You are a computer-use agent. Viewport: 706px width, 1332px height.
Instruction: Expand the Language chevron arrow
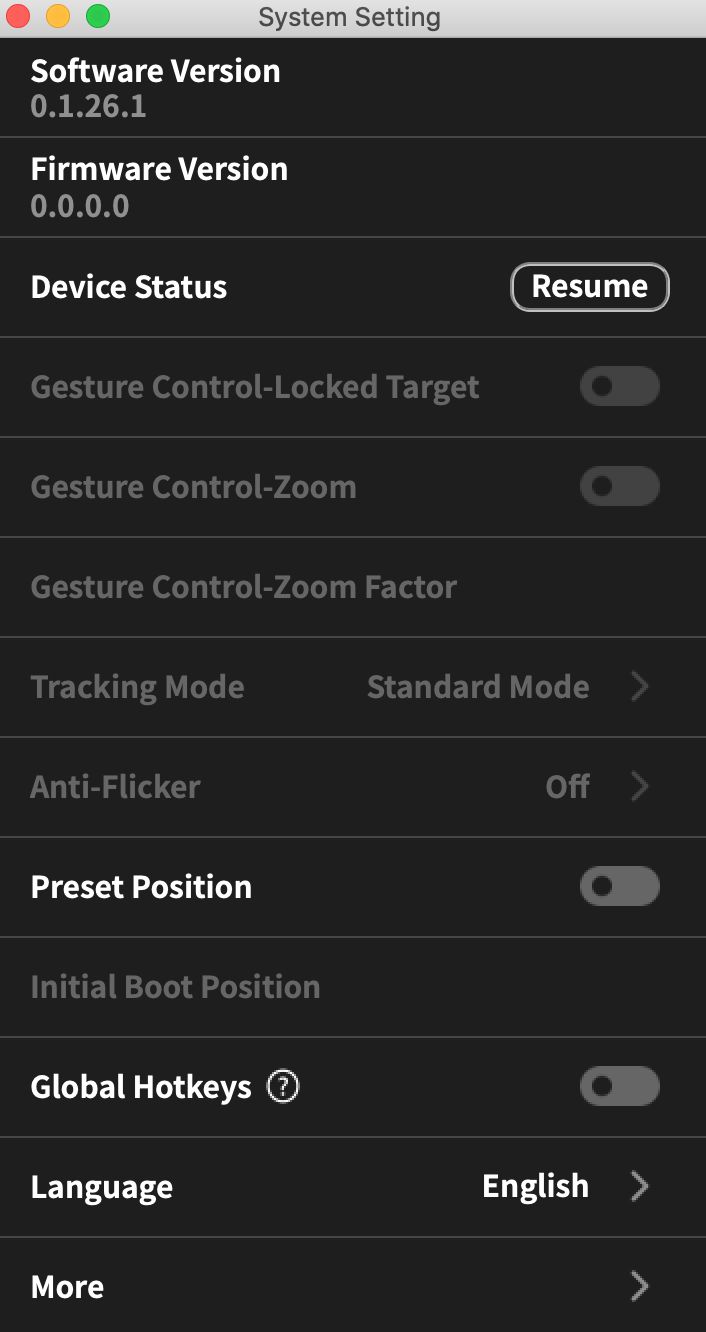640,1187
